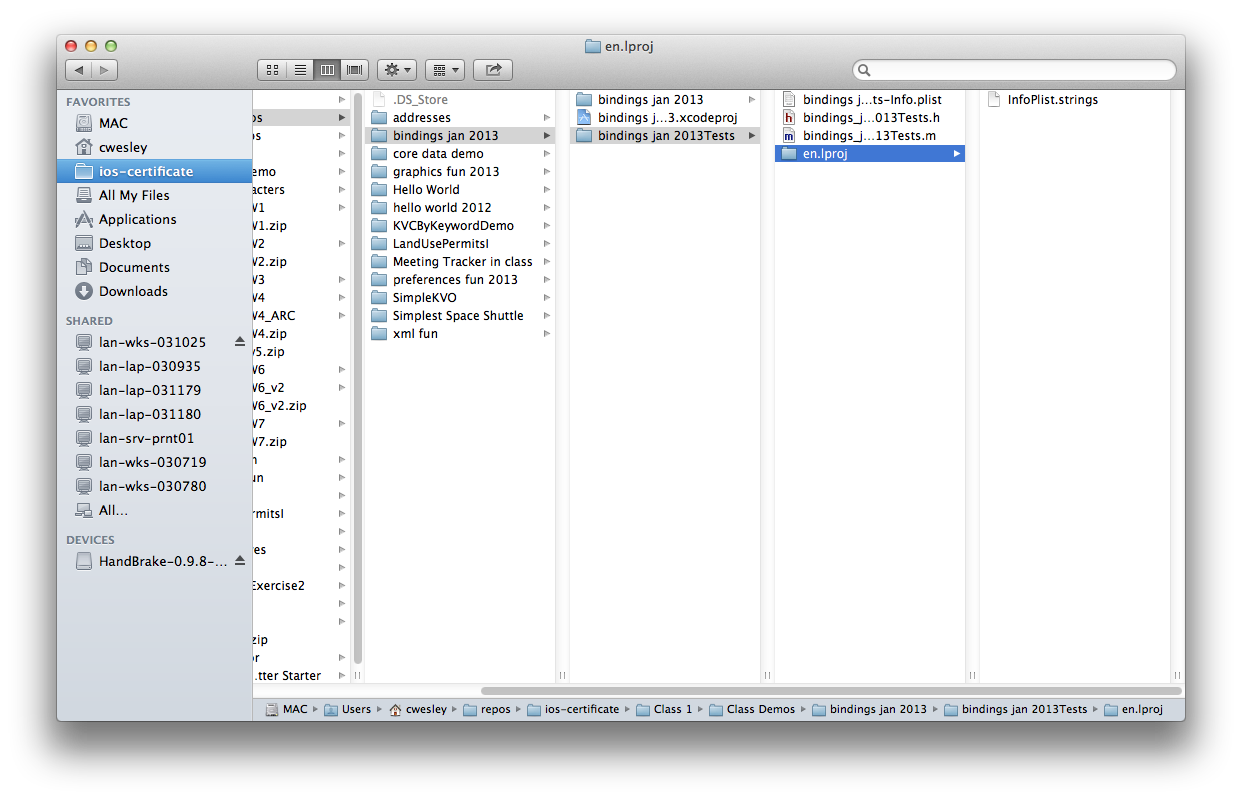Select MAC in Favorites sidebar
1242x800 pixels.
coord(154,123)
